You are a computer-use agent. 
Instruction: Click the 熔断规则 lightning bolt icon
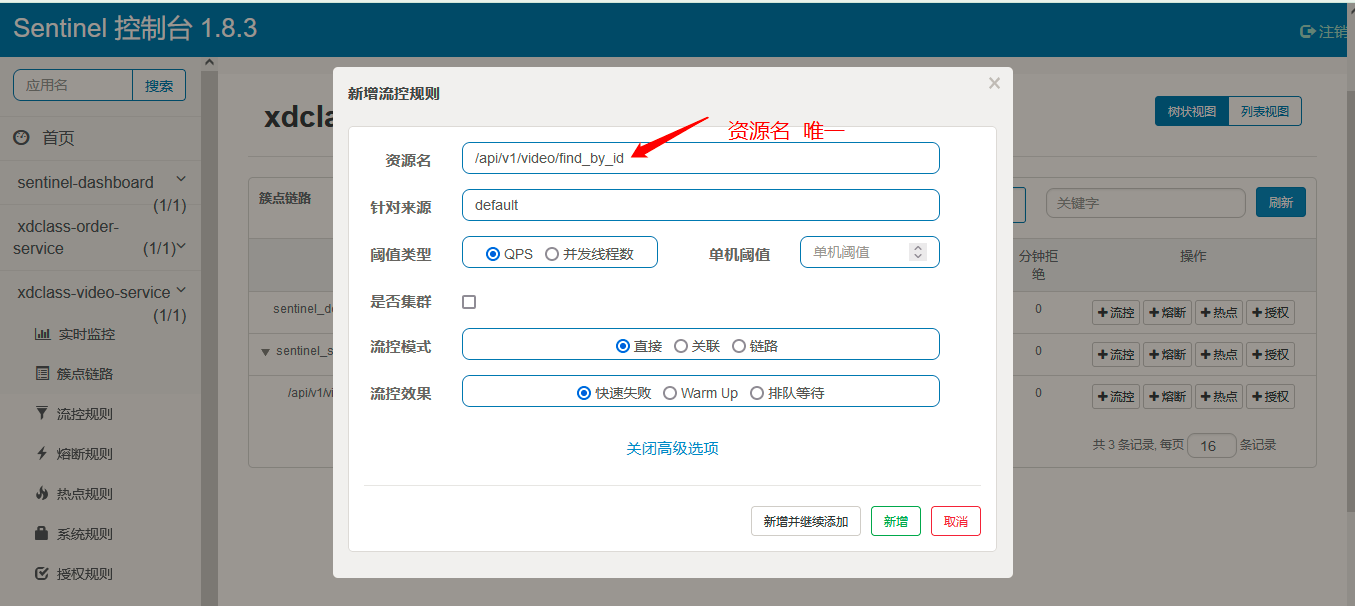click(x=42, y=454)
